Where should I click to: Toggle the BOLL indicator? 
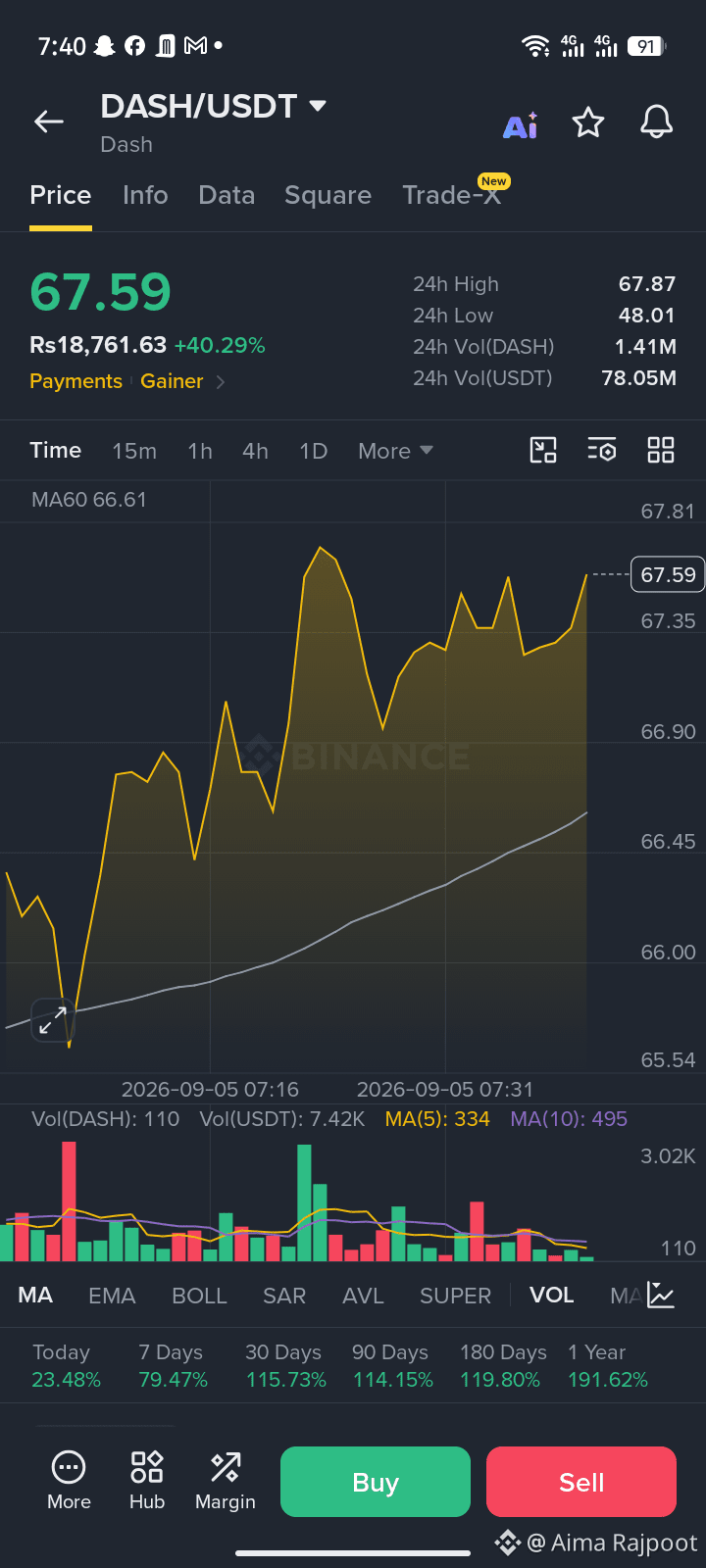coord(199,1296)
